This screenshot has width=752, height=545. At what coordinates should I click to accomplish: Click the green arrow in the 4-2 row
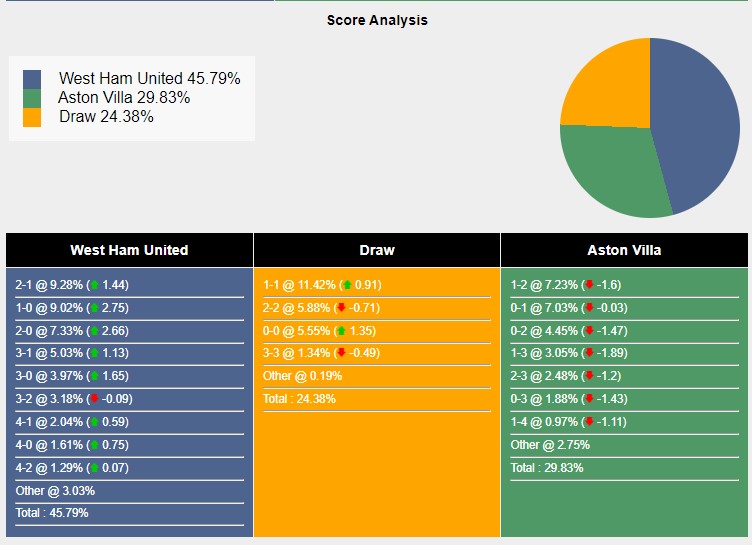point(94,468)
